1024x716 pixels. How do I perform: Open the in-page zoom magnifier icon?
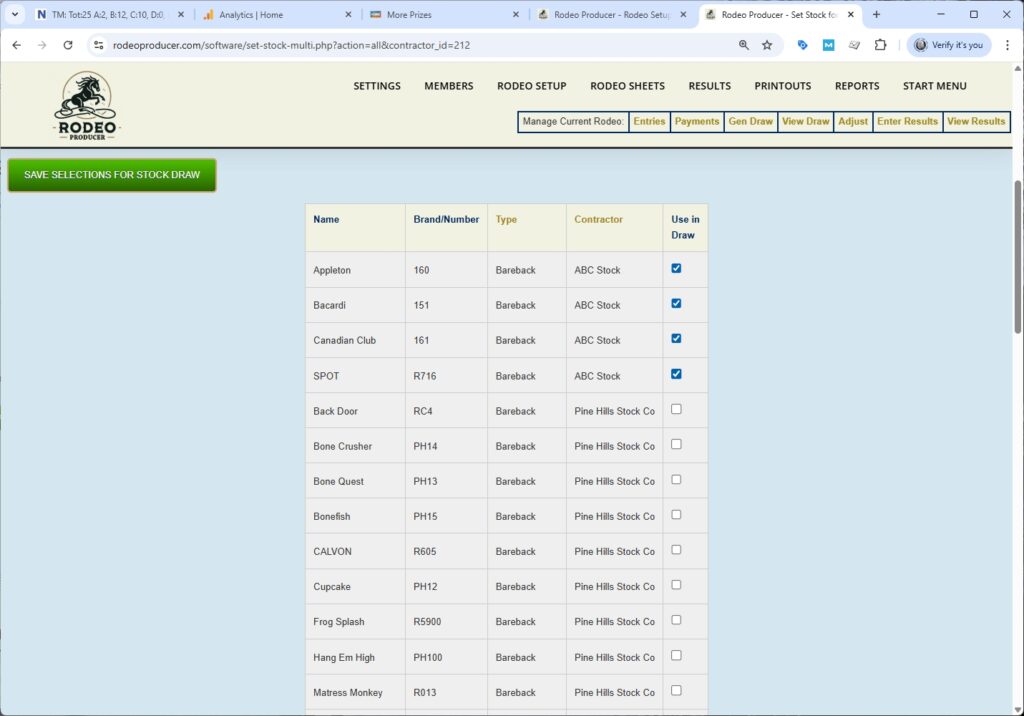[x=744, y=45]
